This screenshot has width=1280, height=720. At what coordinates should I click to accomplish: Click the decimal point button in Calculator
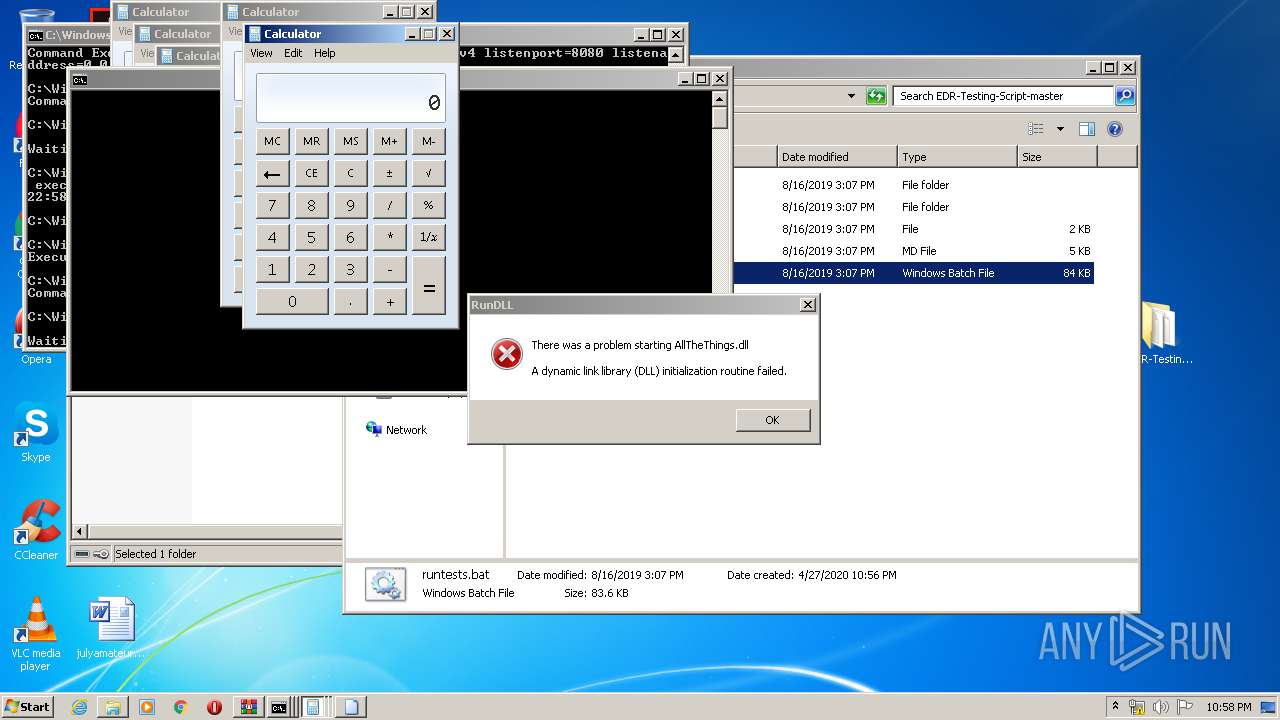coord(350,301)
